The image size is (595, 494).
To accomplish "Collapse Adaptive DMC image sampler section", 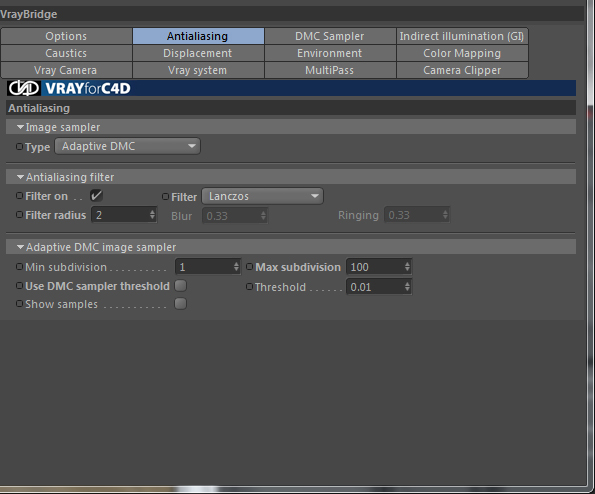I will pyautogui.click(x=20, y=247).
